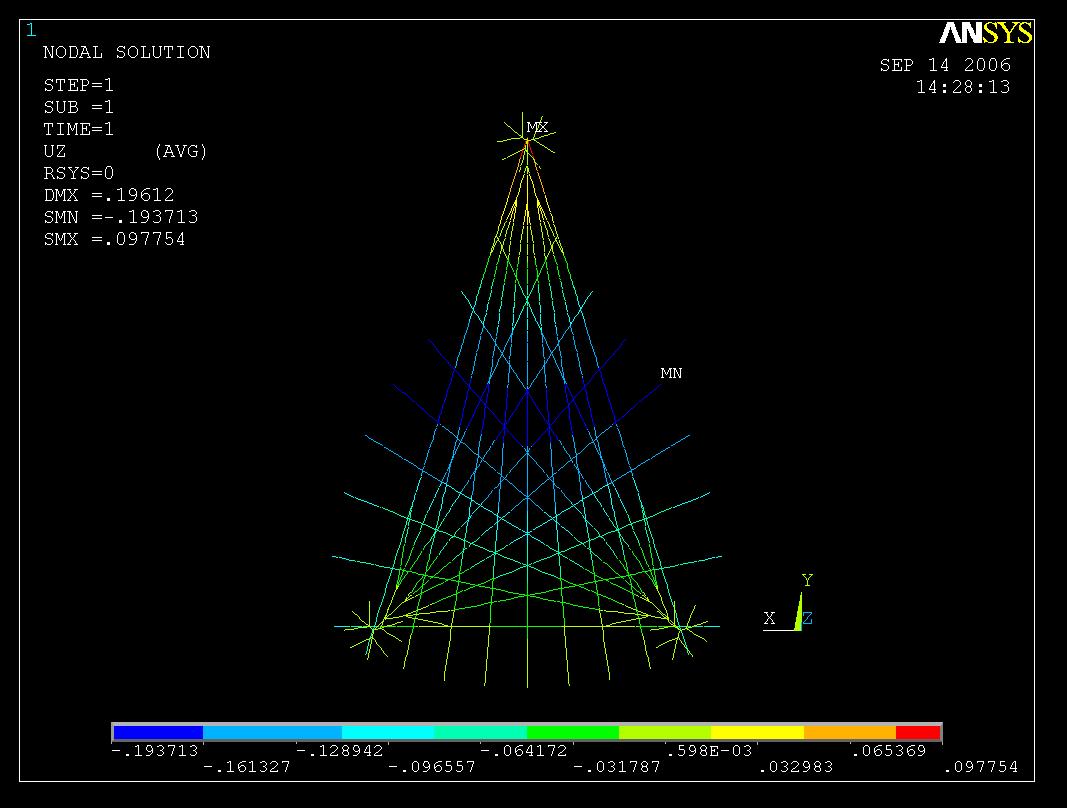Image resolution: width=1067 pixels, height=808 pixels.
Task: Click the STEP=1 text
Action: click(x=78, y=85)
